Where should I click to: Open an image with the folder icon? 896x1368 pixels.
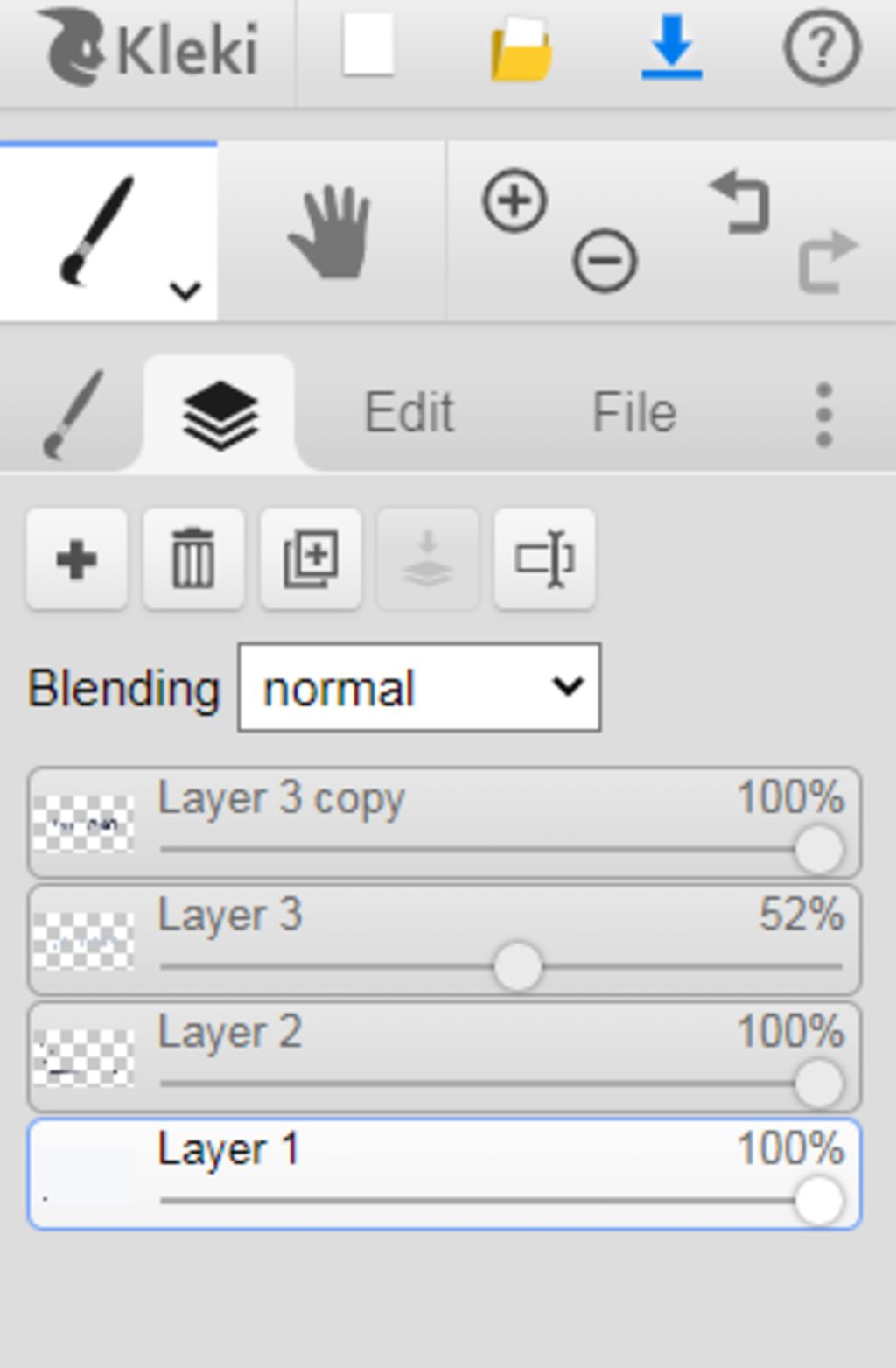(x=521, y=49)
